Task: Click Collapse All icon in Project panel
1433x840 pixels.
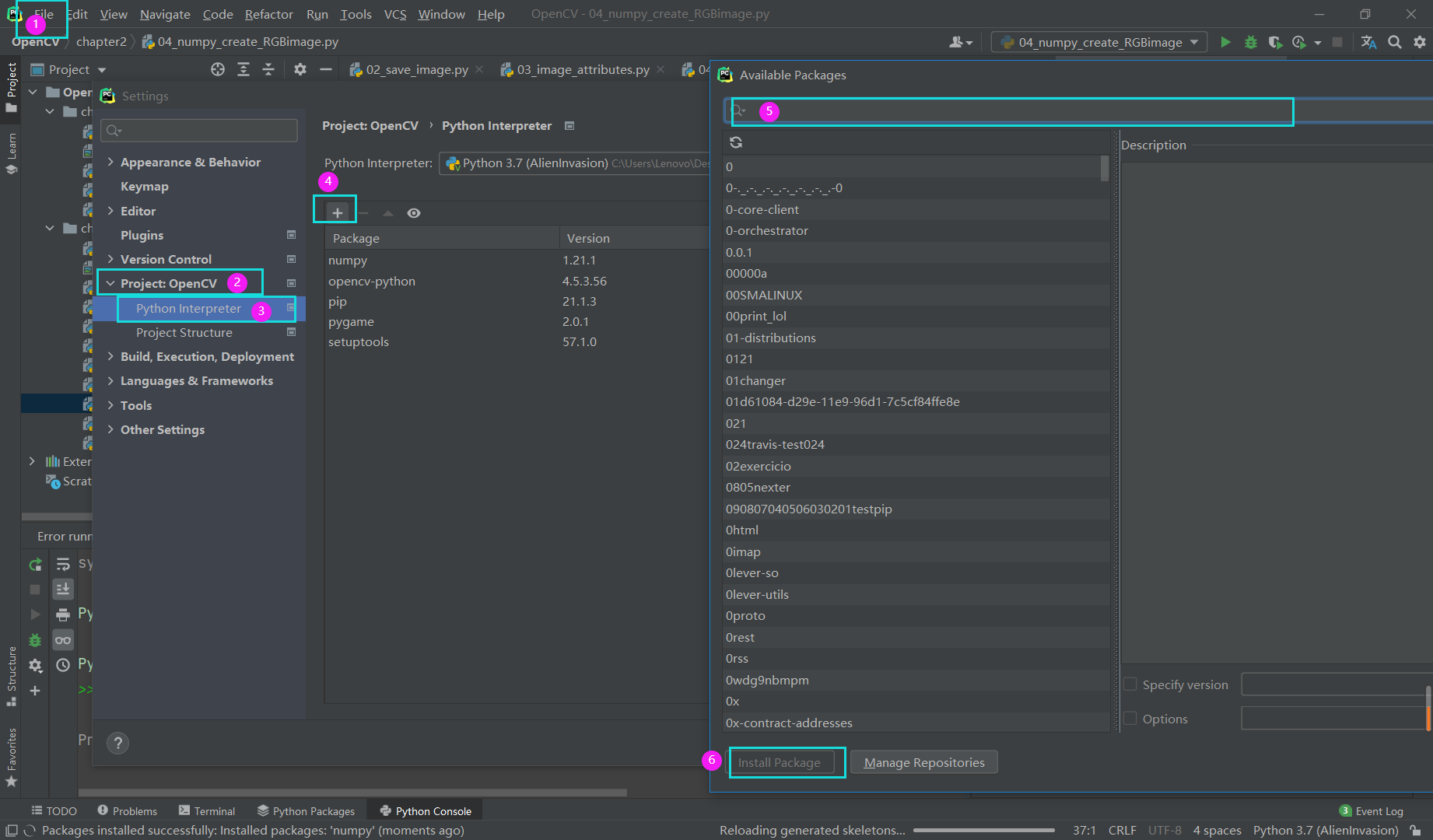Action: (268, 69)
